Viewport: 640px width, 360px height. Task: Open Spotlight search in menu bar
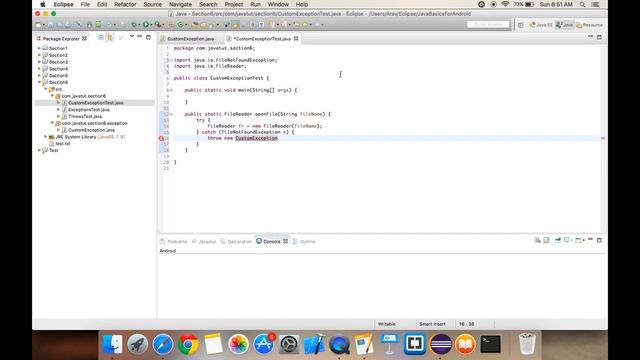tap(582, 4)
